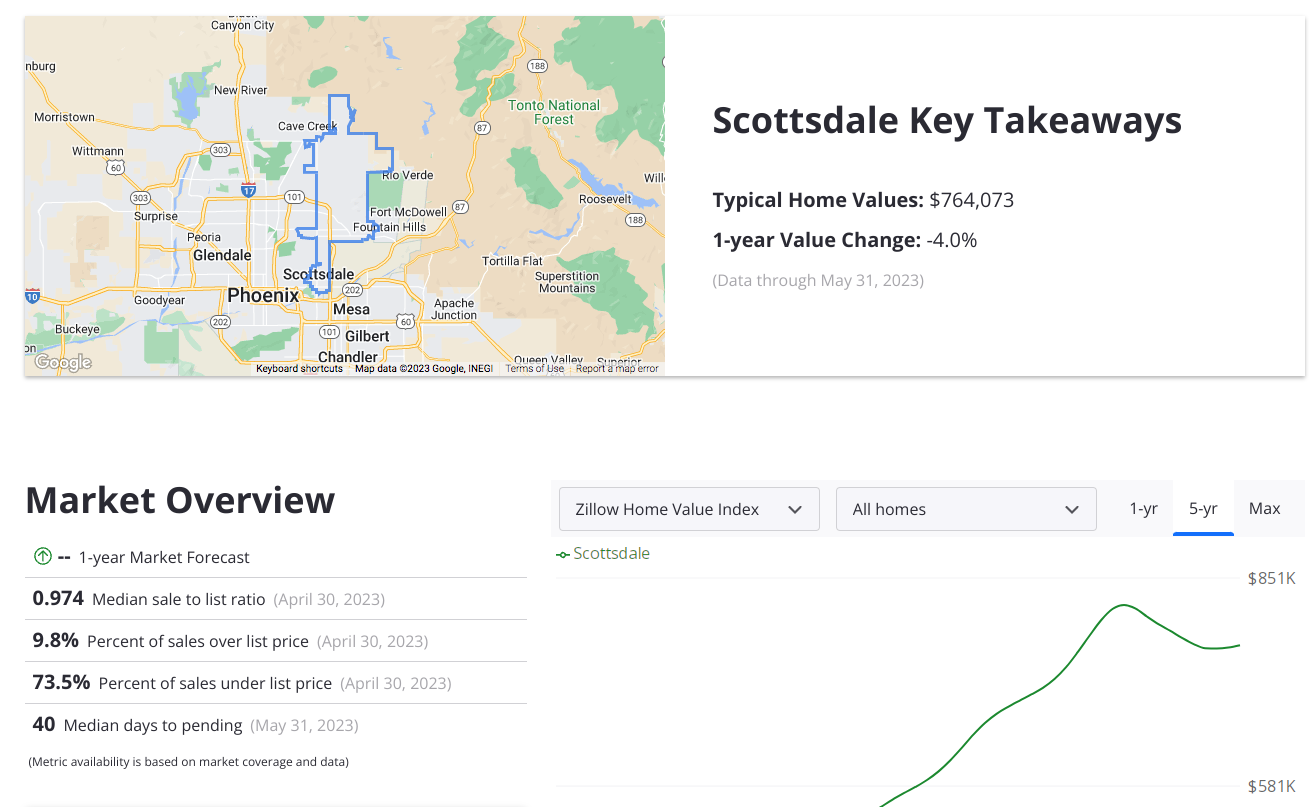The width and height of the screenshot is (1309, 807).
Task: Click the Google logo on the map
Action: (x=62, y=362)
